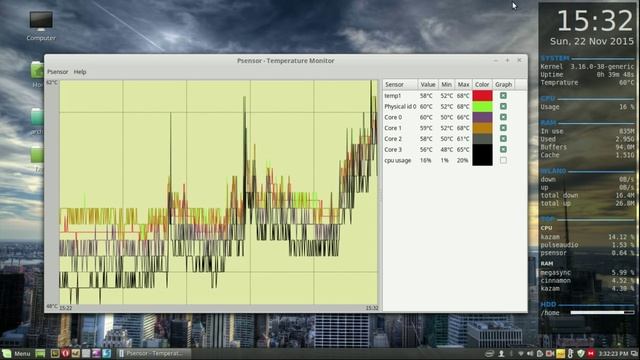Select the temp1 sensor name
The width and height of the screenshot is (640, 360).
coord(393,96)
